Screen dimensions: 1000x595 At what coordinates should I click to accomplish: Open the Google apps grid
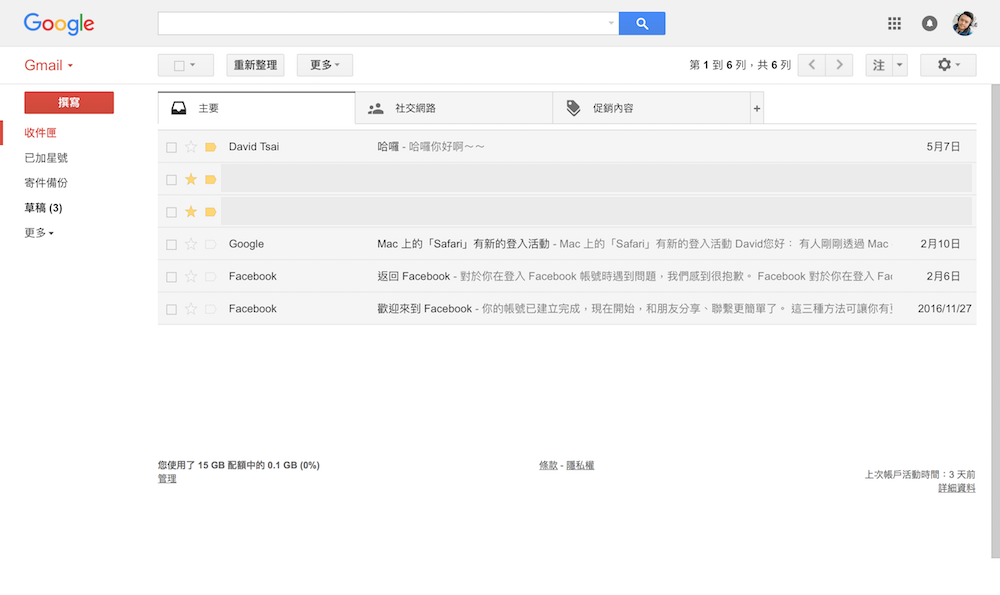click(895, 23)
